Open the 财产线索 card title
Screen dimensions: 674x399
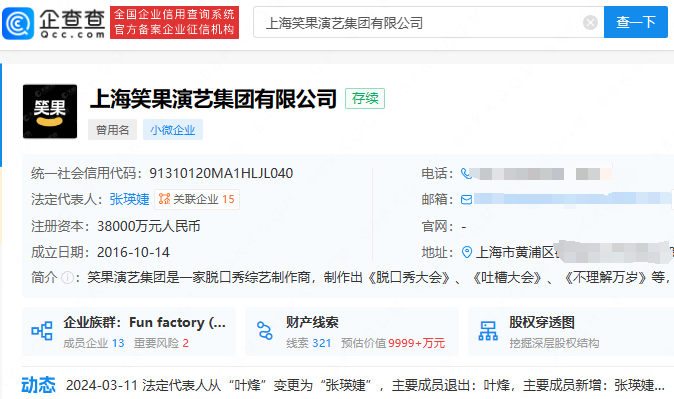[x=312, y=322]
